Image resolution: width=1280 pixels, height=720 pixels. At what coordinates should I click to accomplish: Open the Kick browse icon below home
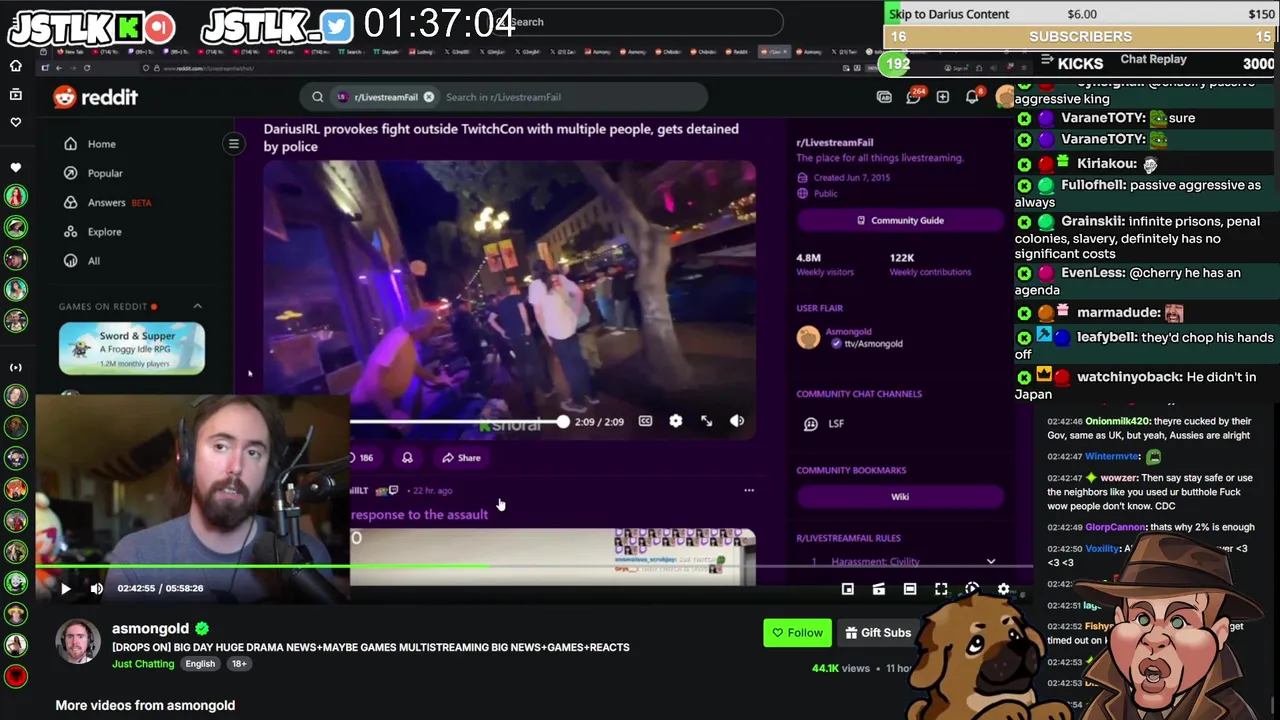pos(15,94)
